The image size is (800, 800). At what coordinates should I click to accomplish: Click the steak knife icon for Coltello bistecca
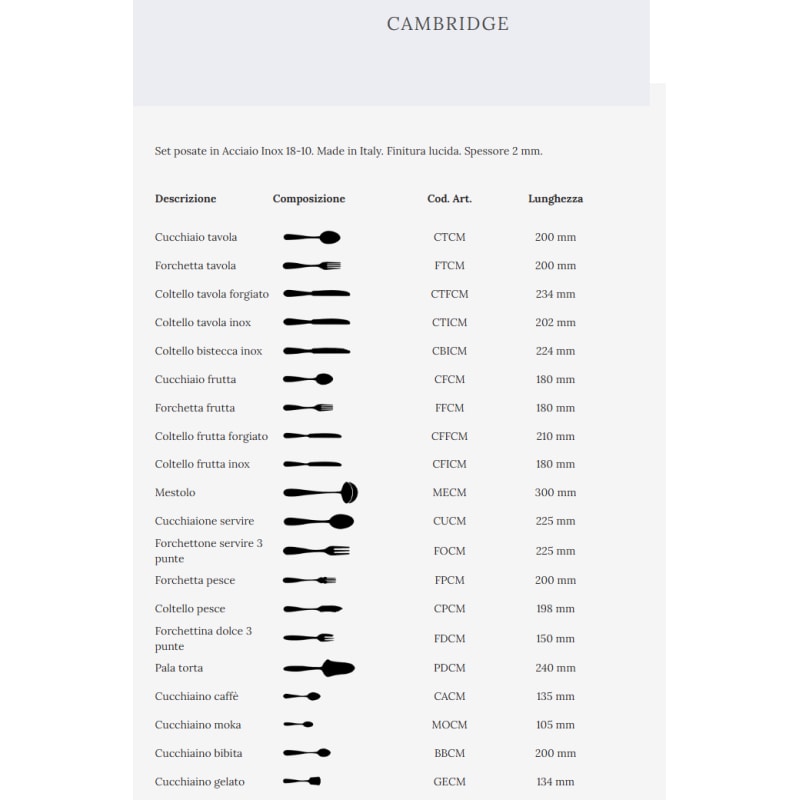tap(316, 351)
